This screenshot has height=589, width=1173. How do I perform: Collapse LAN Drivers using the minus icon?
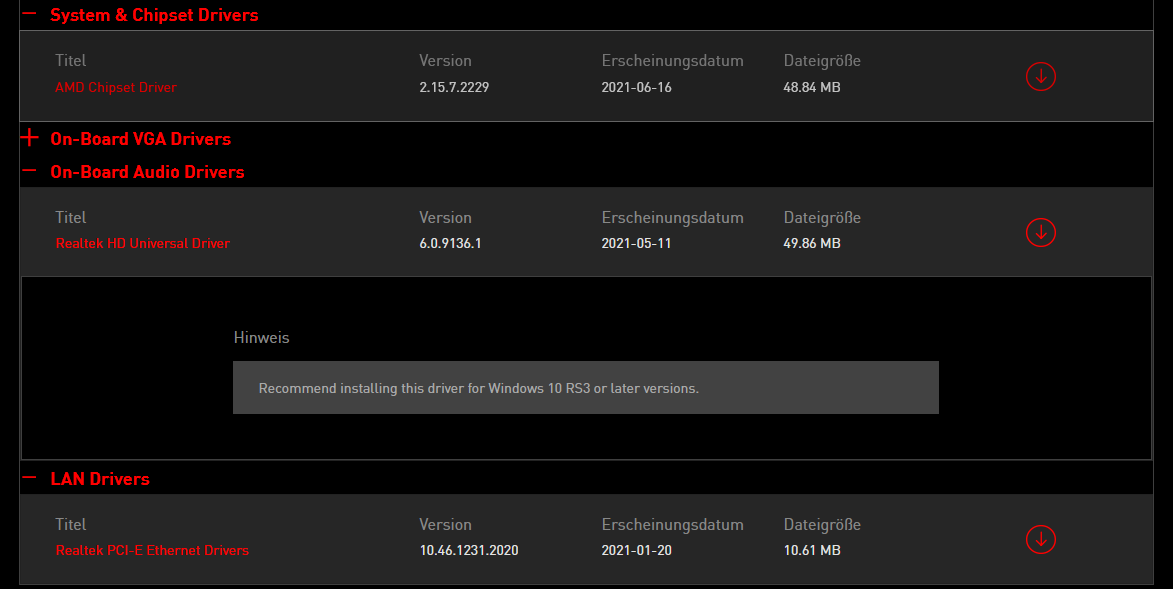pyautogui.click(x=29, y=477)
